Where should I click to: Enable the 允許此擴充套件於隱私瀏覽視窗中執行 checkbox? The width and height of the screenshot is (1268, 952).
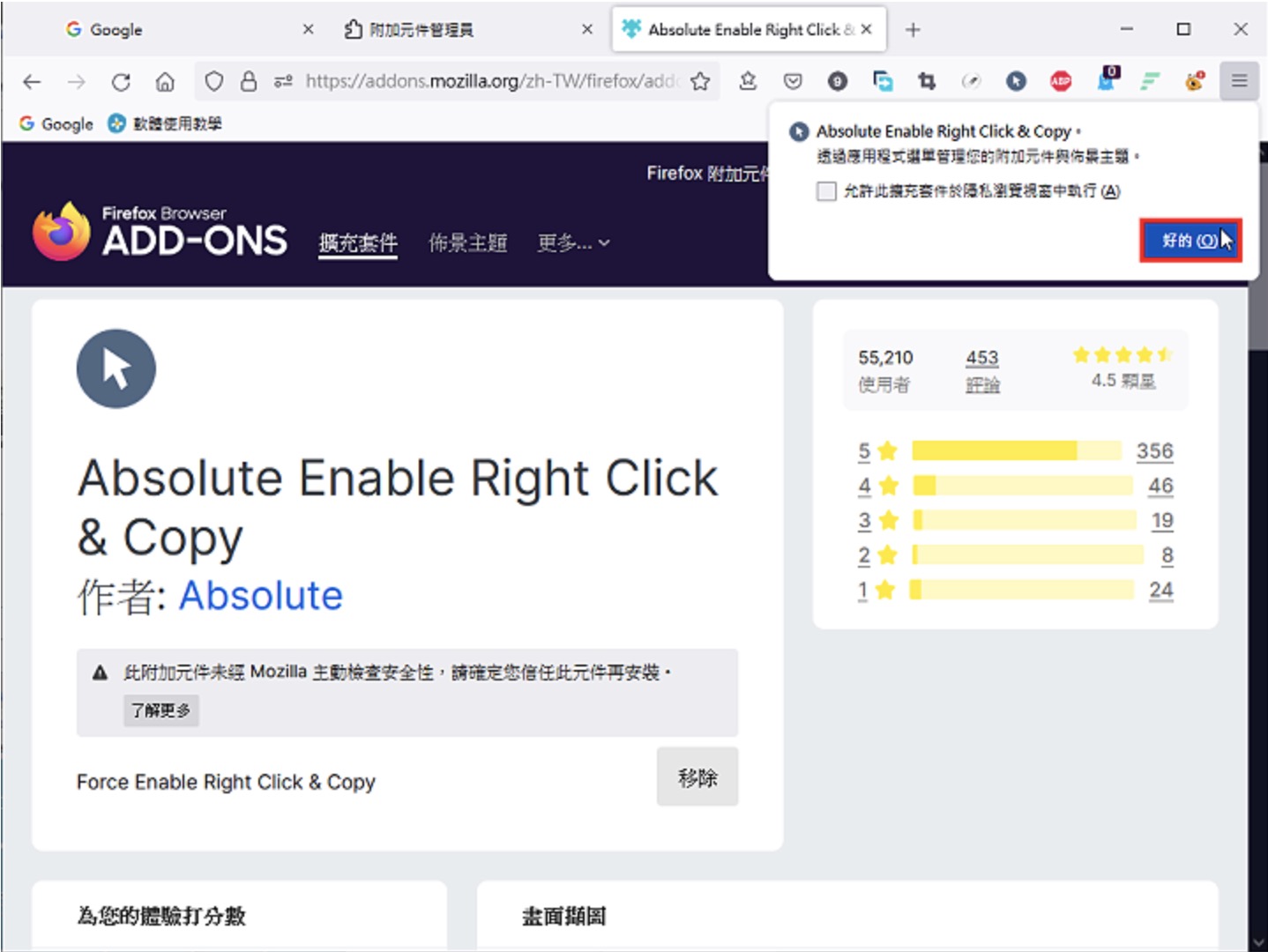point(826,191)
